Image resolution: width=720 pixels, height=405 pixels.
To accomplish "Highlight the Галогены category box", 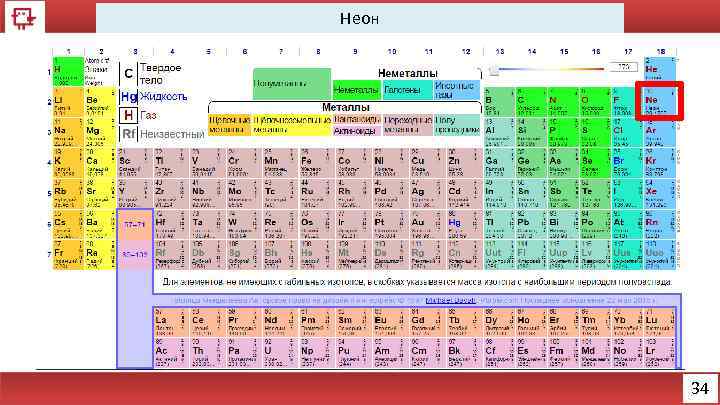I will tap(407, 90).
